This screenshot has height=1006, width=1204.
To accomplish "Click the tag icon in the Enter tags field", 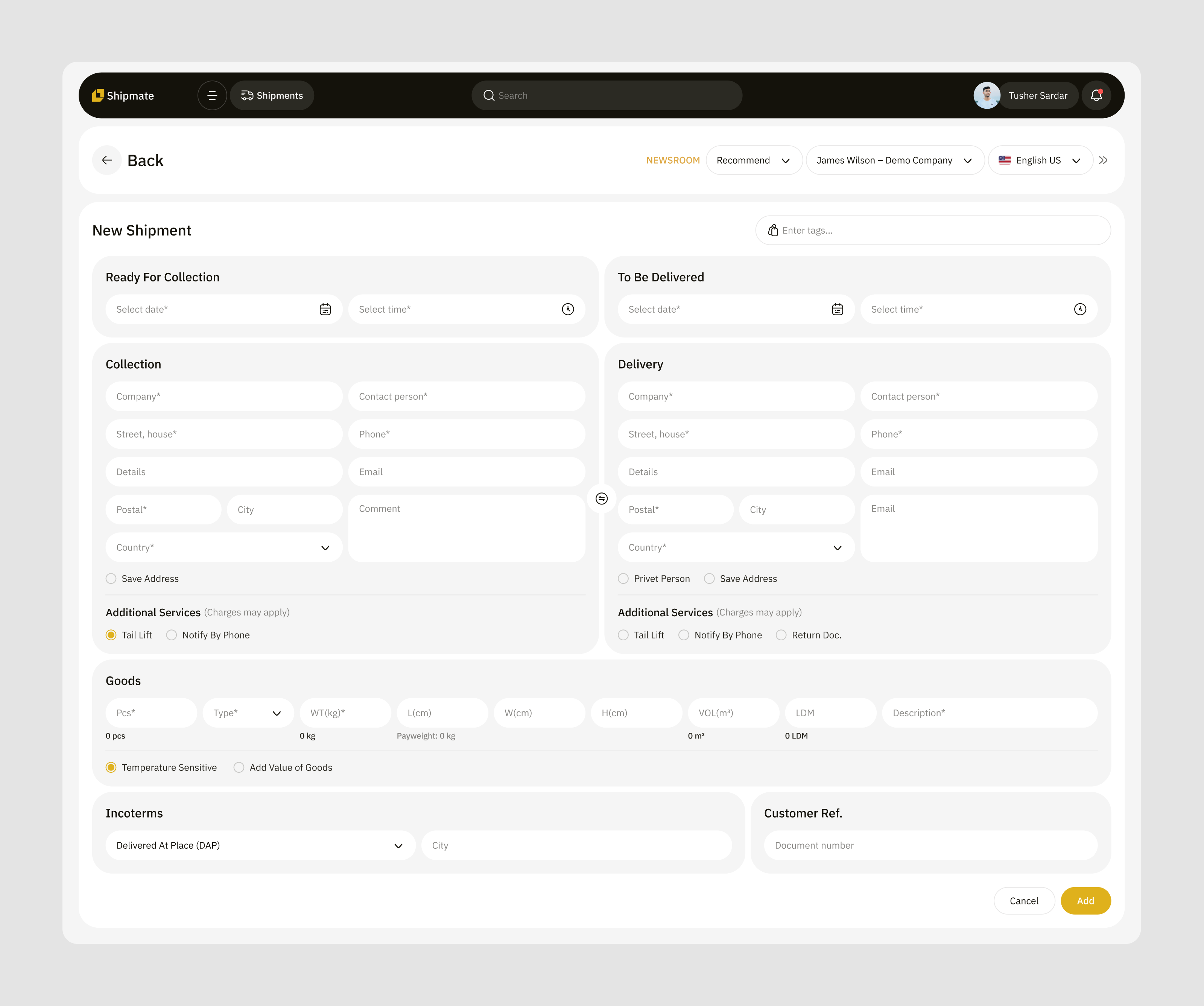I will (x=774, y=230).
